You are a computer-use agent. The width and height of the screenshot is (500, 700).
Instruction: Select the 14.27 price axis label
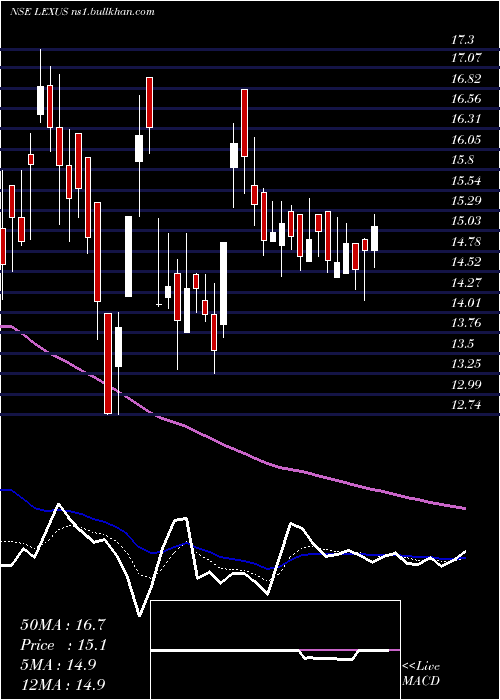point(467,283)
